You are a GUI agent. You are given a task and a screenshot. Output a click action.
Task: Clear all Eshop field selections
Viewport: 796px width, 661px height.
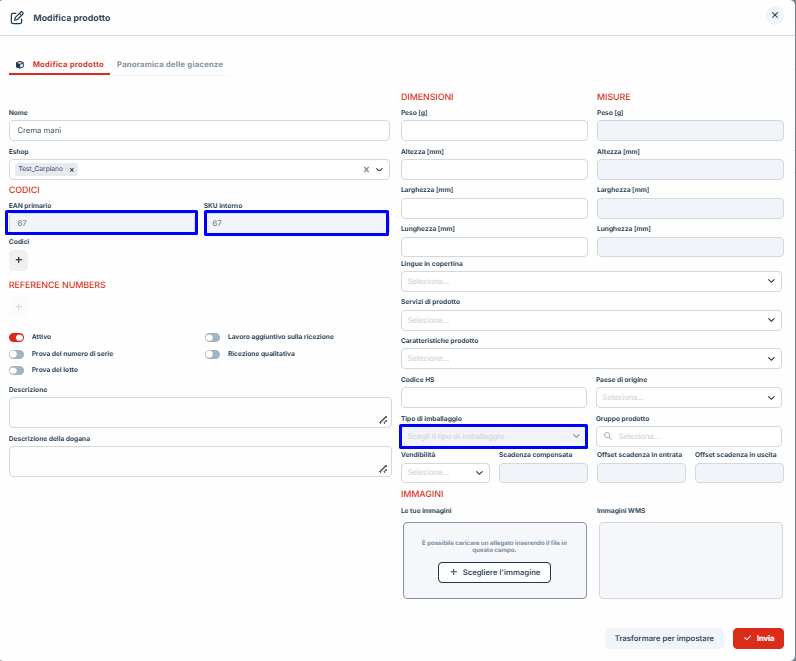(366, 170)
